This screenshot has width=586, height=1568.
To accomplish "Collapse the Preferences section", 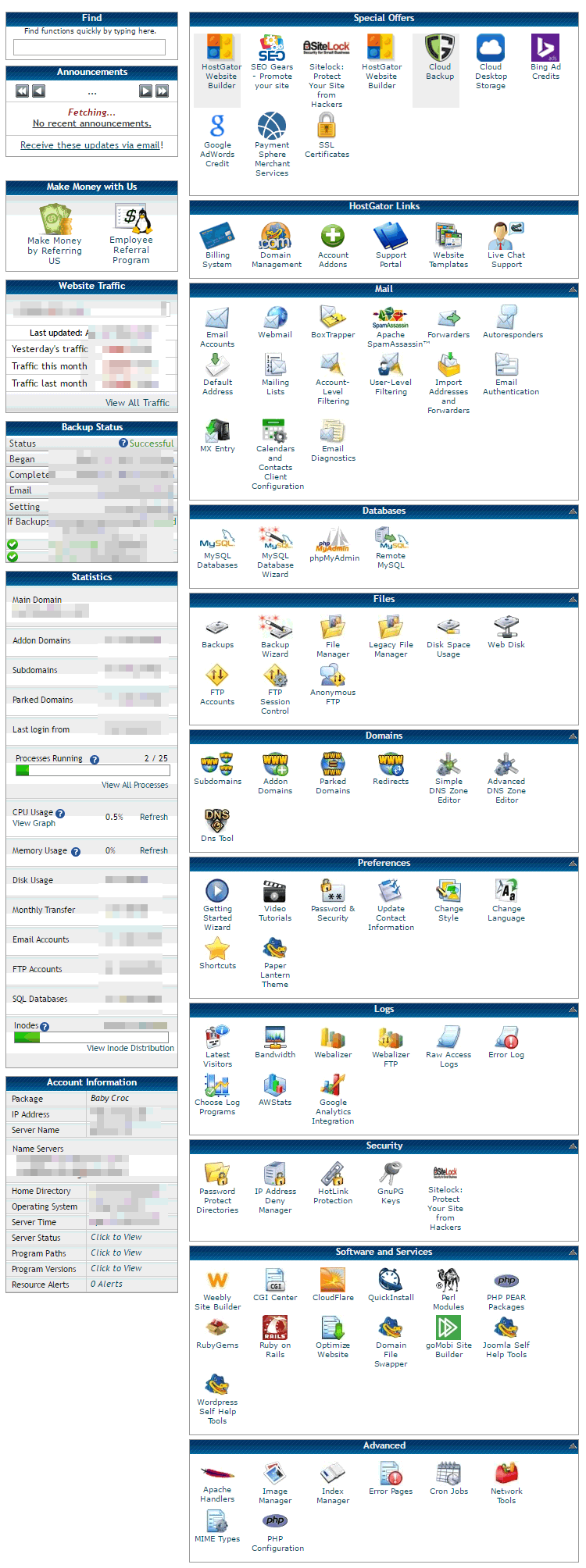I will click(573, 863).
